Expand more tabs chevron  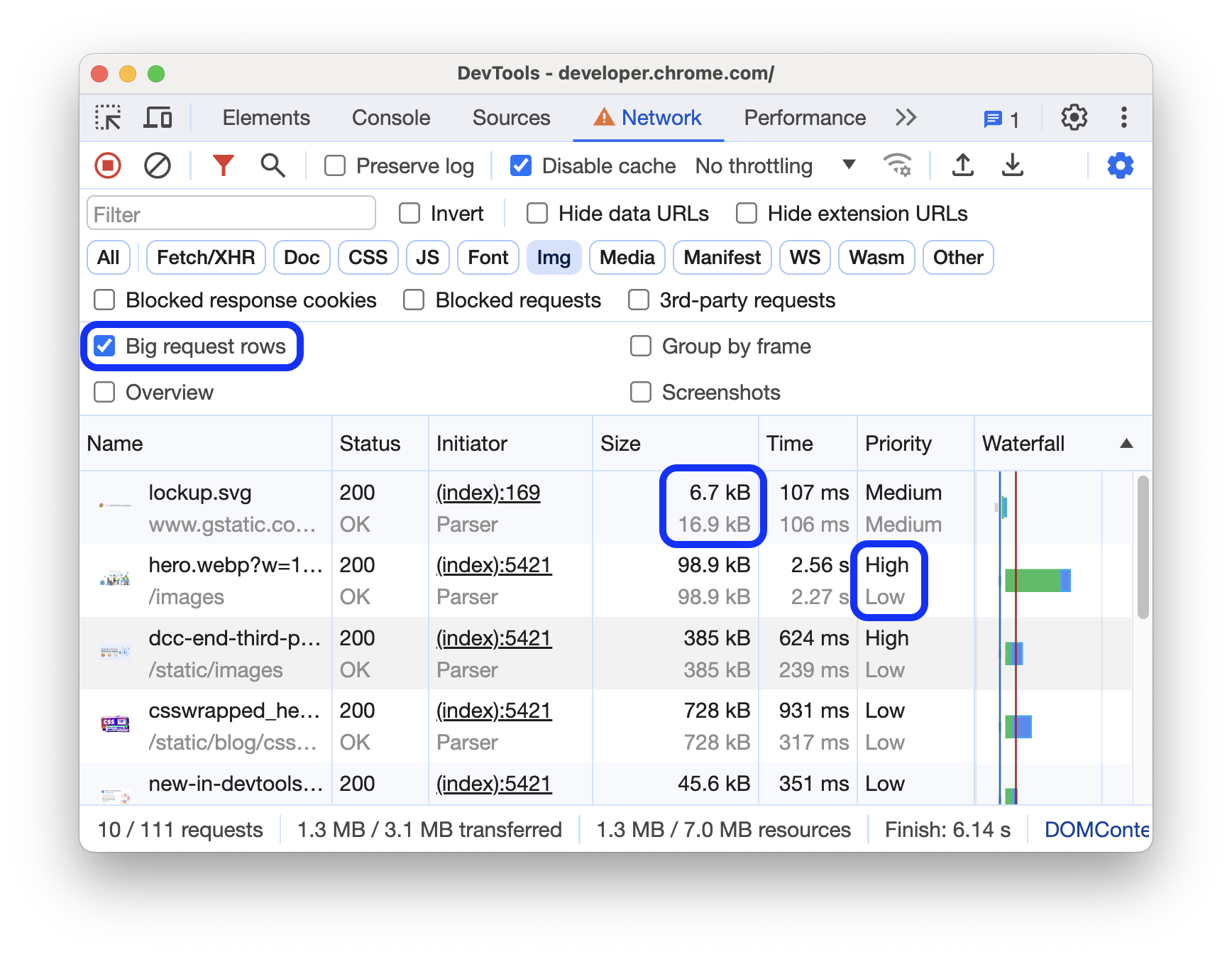[x=906, y=118]
